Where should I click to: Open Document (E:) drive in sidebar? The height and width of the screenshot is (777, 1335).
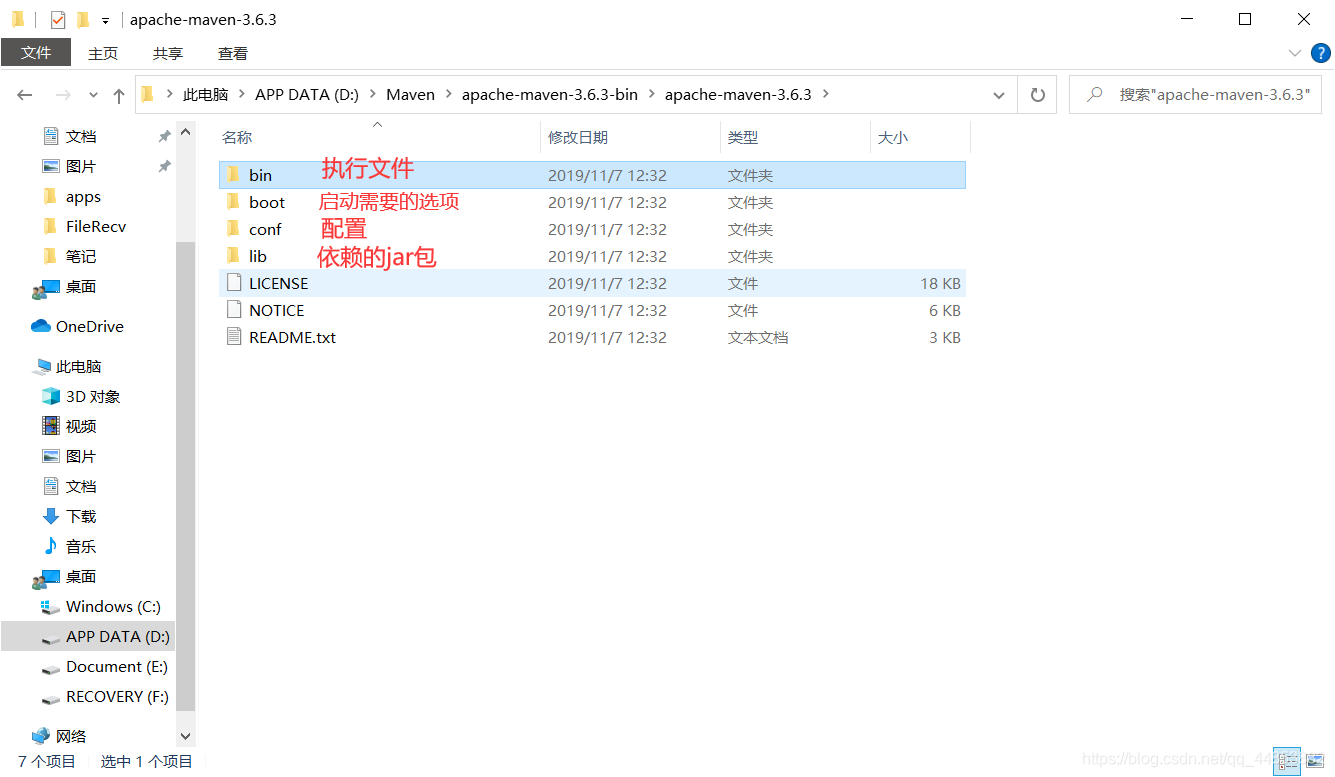(116, 666)
